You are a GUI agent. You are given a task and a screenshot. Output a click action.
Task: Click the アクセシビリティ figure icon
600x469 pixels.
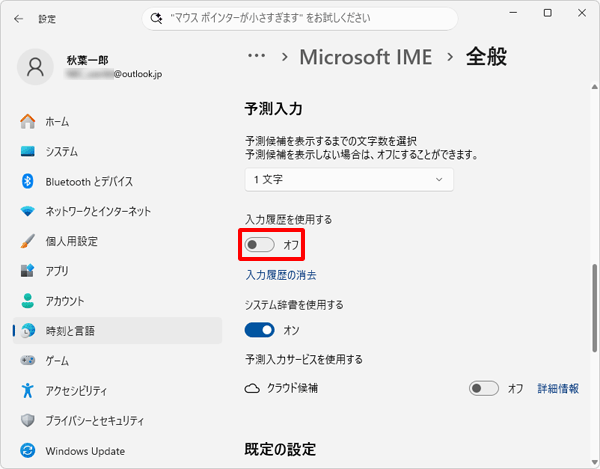point(28,390)
